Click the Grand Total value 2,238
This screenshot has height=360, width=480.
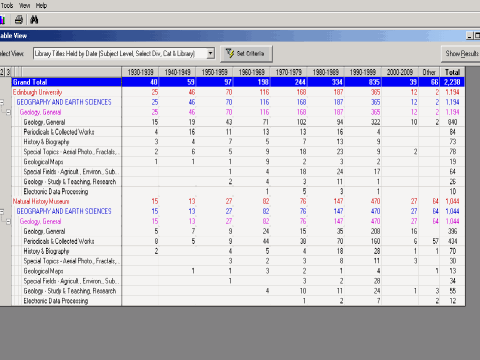tap(452, 82)
